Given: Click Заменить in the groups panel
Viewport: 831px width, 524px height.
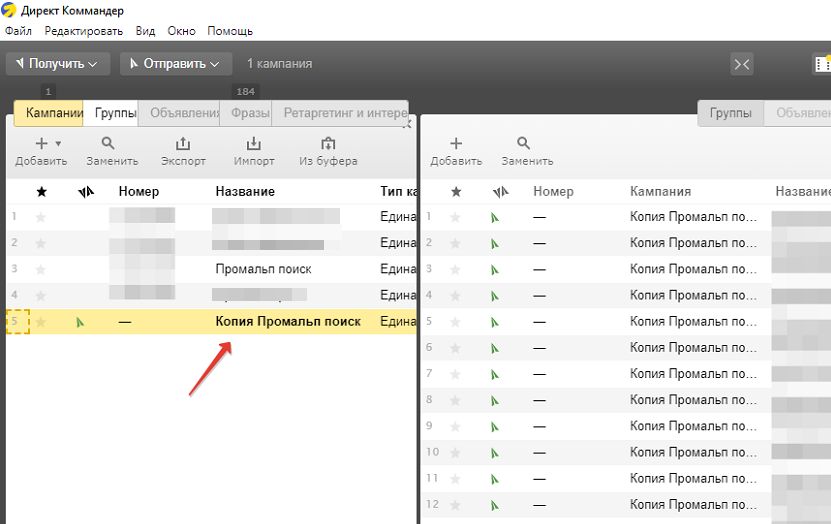Looking at the screenshot, I should pyautogui.click(x=527, y=152).
